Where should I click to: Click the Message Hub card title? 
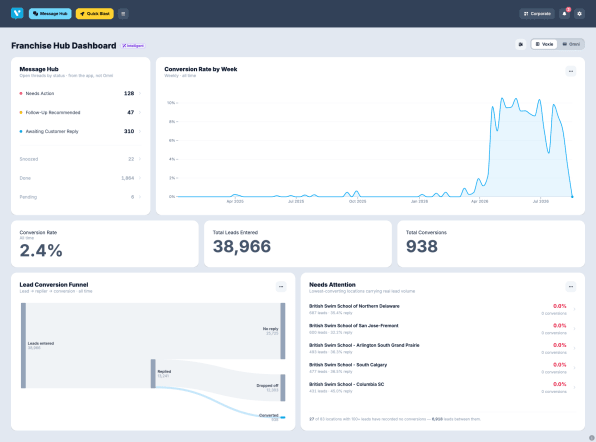point(39,69)
